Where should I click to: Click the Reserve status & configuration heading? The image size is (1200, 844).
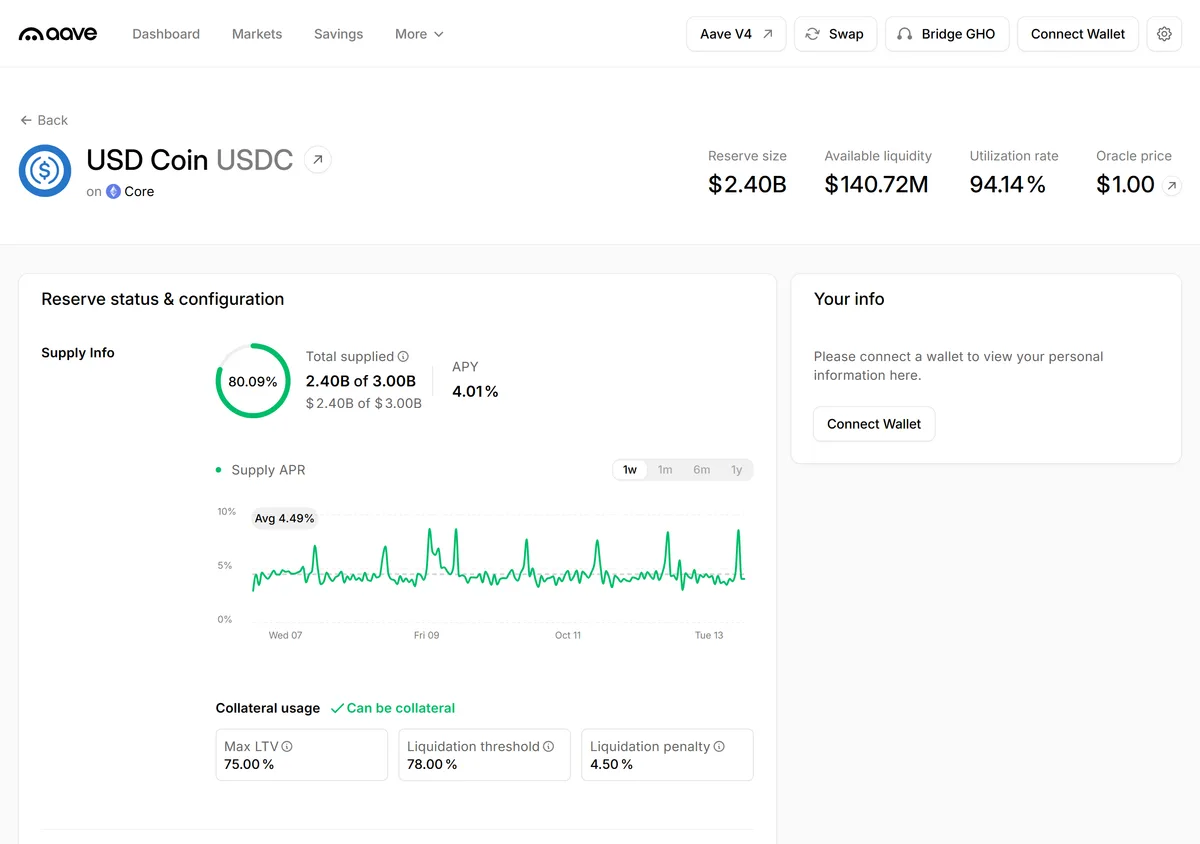163,299
